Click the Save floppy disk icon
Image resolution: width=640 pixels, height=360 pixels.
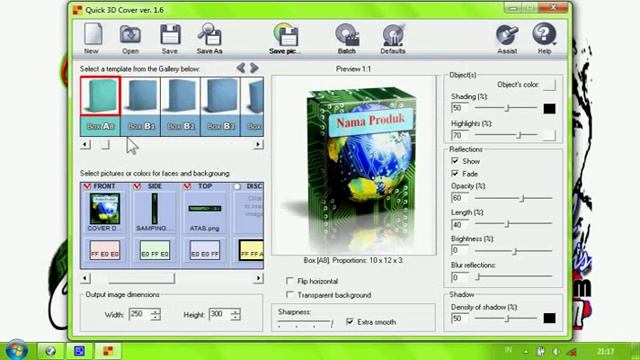[x=170, y=35]
